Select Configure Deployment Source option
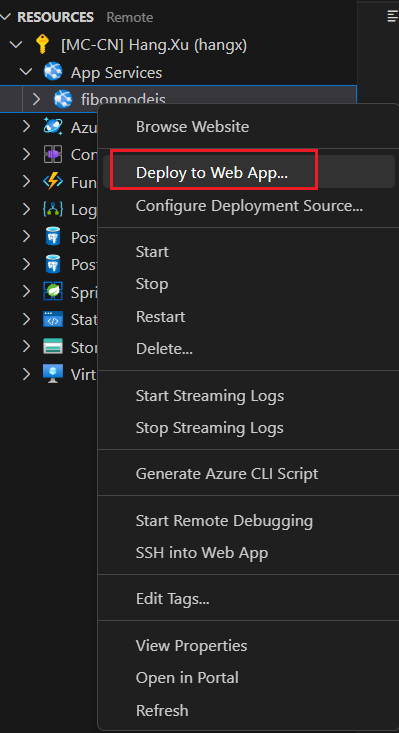This screenshot has width=399, height=733. coord(249,205)
